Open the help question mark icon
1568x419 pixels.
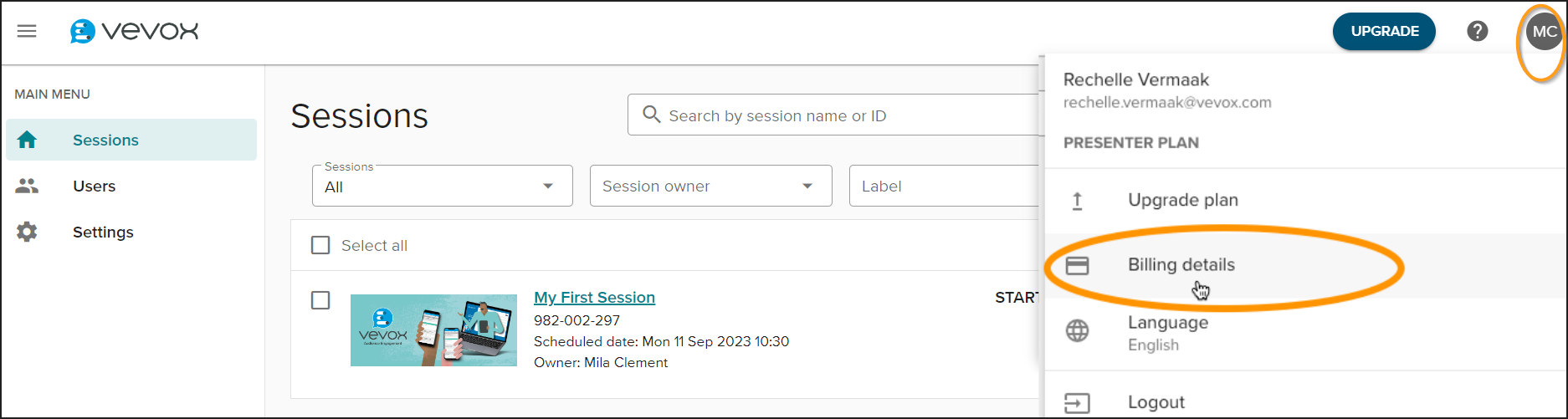(x=1478, y=31)
